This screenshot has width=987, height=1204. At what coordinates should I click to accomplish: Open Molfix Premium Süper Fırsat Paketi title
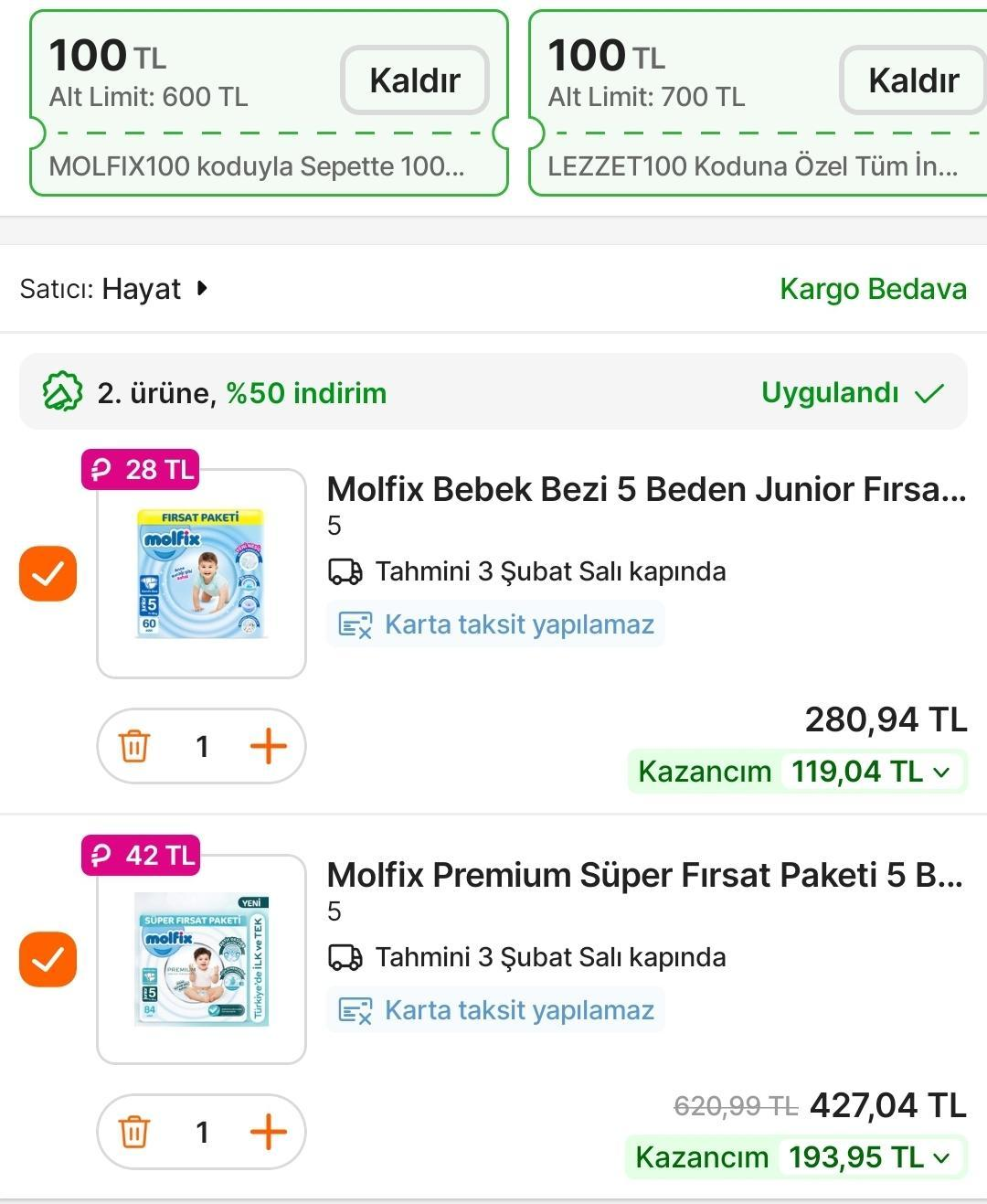point(645,875)
